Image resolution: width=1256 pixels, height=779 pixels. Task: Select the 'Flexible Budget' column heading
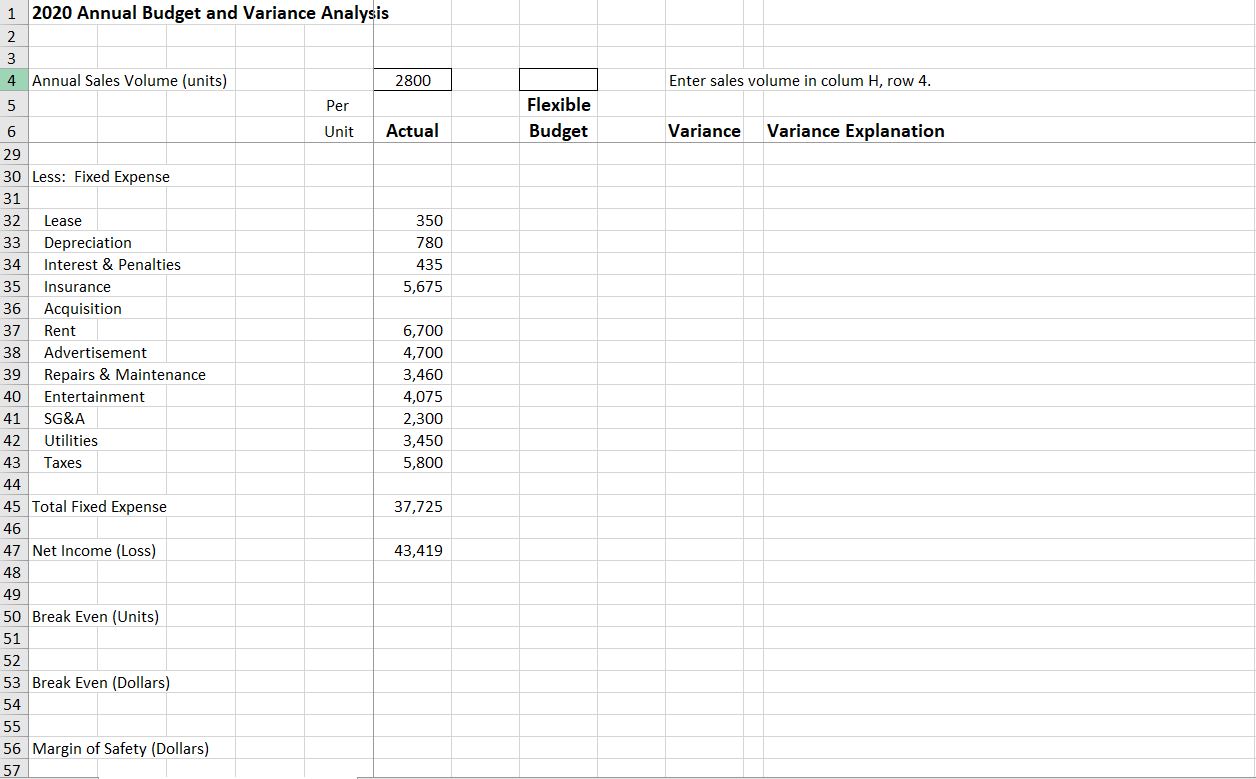coord(558,117)
